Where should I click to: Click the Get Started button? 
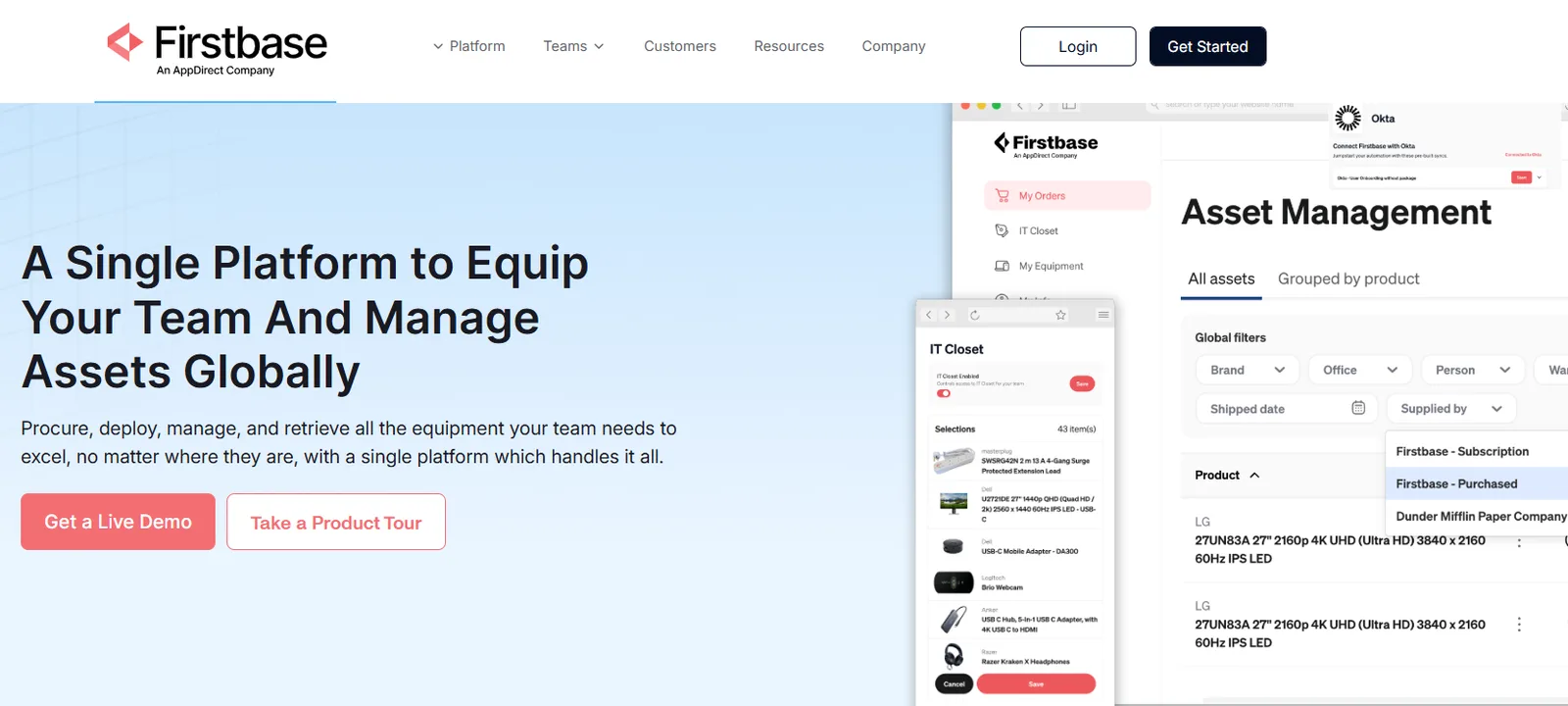[1207, 46]
